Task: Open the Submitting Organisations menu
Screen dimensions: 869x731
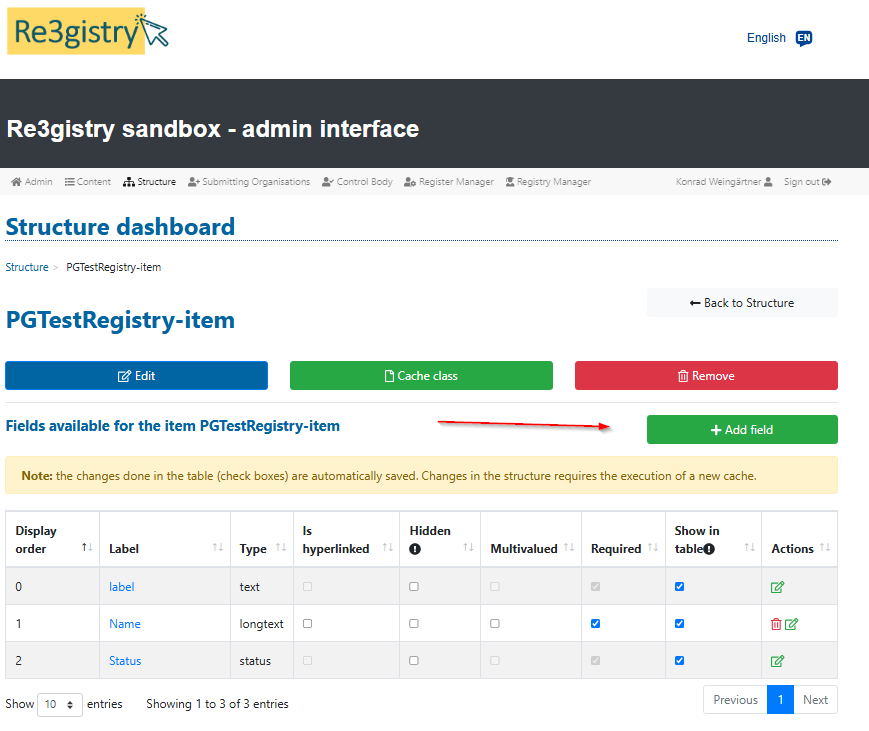Action: 249,182
